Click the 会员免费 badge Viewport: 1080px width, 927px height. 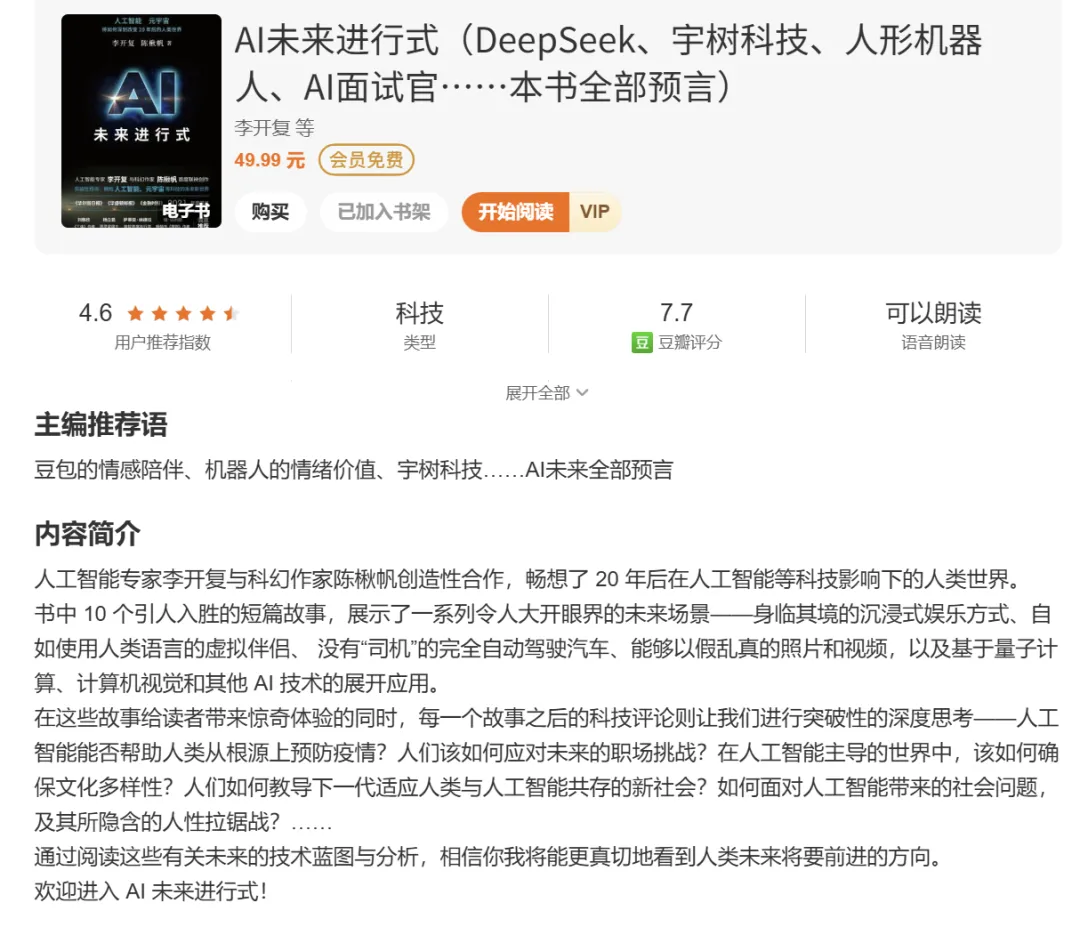366,160
